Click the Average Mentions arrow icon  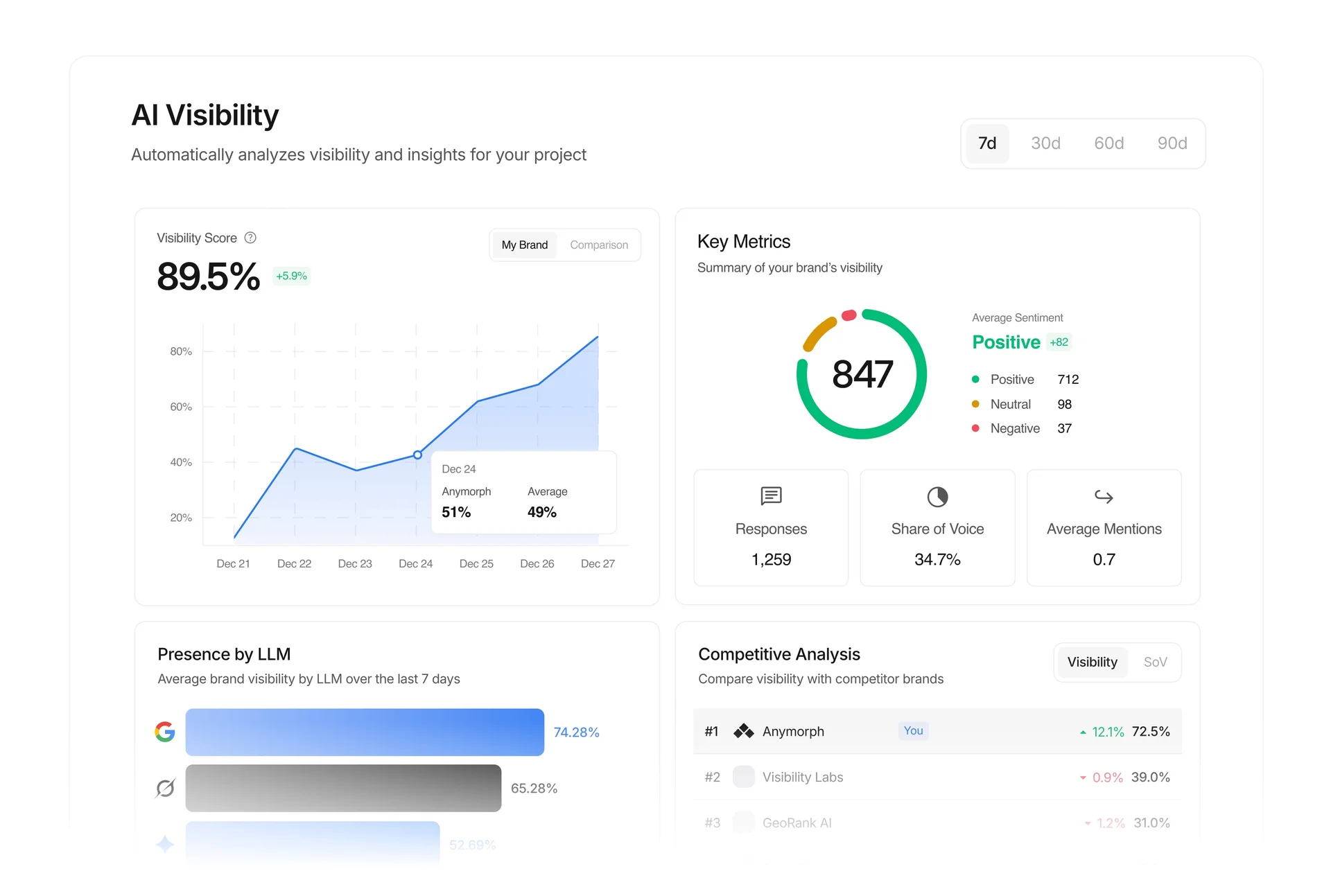tap(1103, 496)
